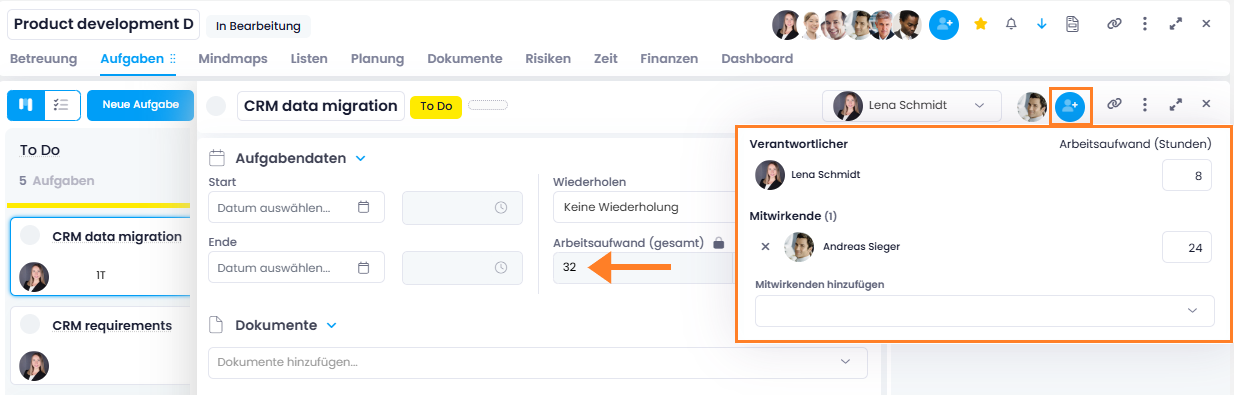
Task: Click the Ende time clock field
Action: tap(462, 267)
